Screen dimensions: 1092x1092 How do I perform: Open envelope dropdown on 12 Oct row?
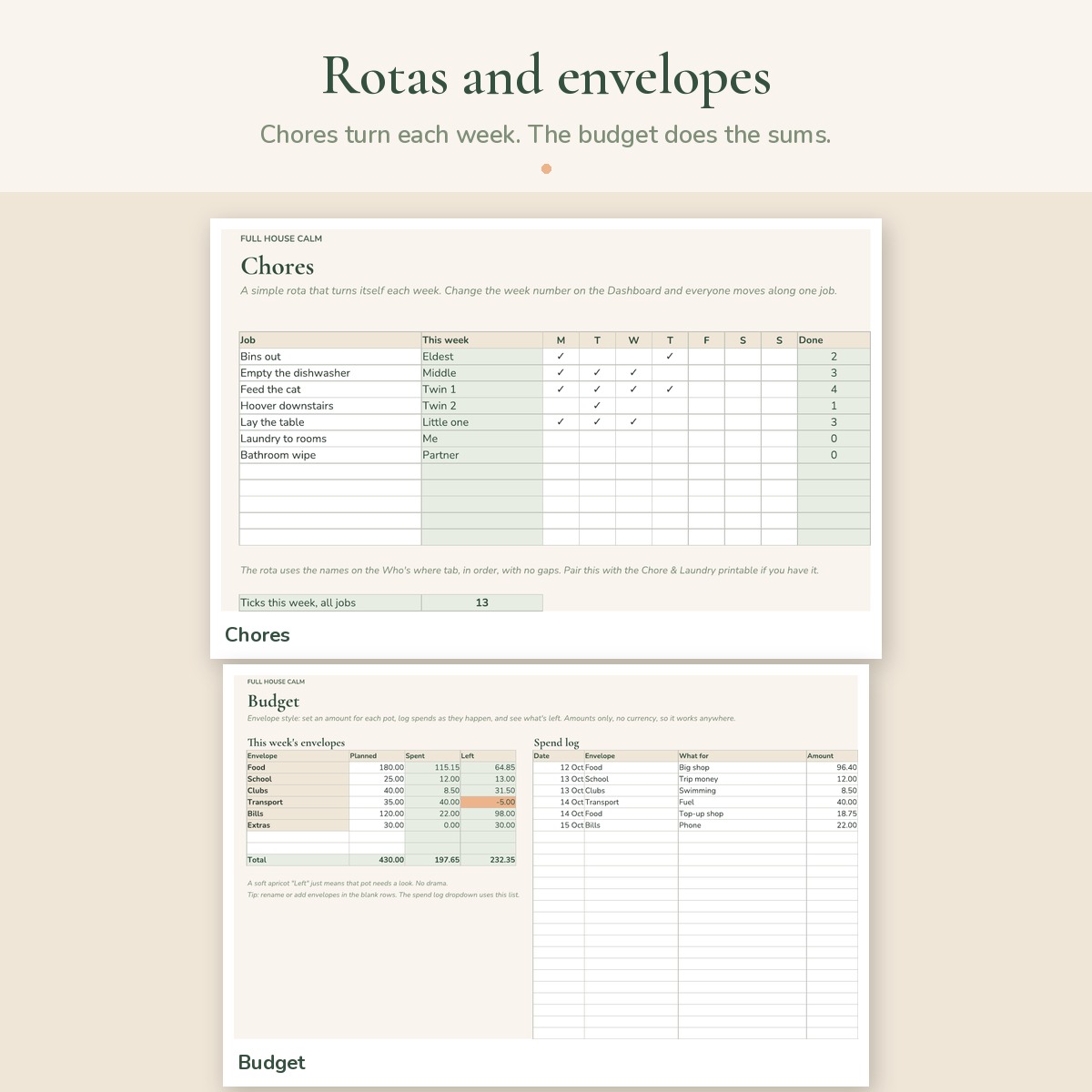(x=631, y=768)
